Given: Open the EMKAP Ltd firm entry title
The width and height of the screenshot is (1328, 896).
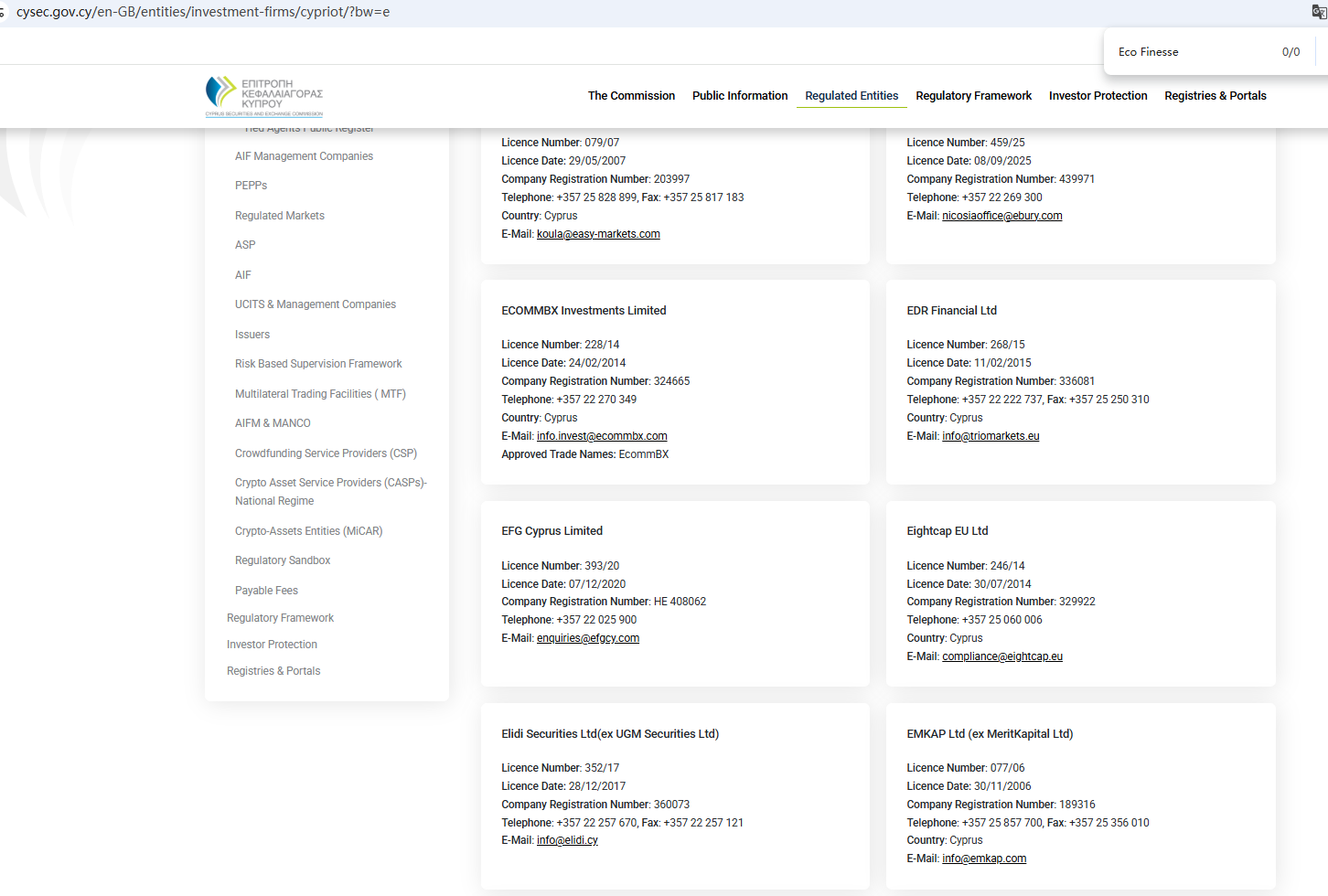Looking at the screenshot, I should pyautogui.click(x=990, y=734).
